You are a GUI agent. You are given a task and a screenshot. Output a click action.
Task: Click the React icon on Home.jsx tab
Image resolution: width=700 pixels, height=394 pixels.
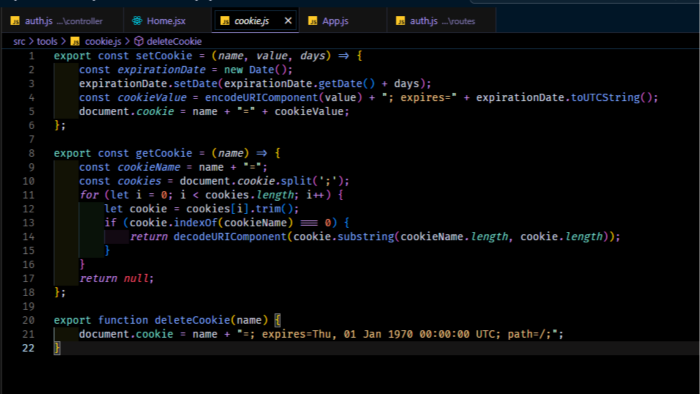pos(137,21)
